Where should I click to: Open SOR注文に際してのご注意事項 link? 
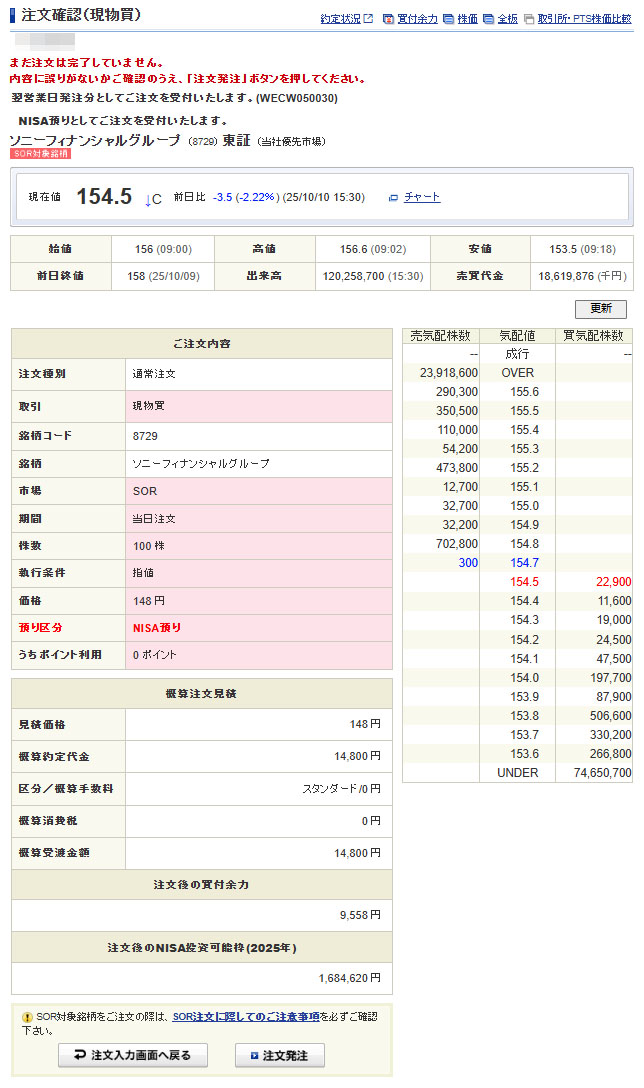245,1016
